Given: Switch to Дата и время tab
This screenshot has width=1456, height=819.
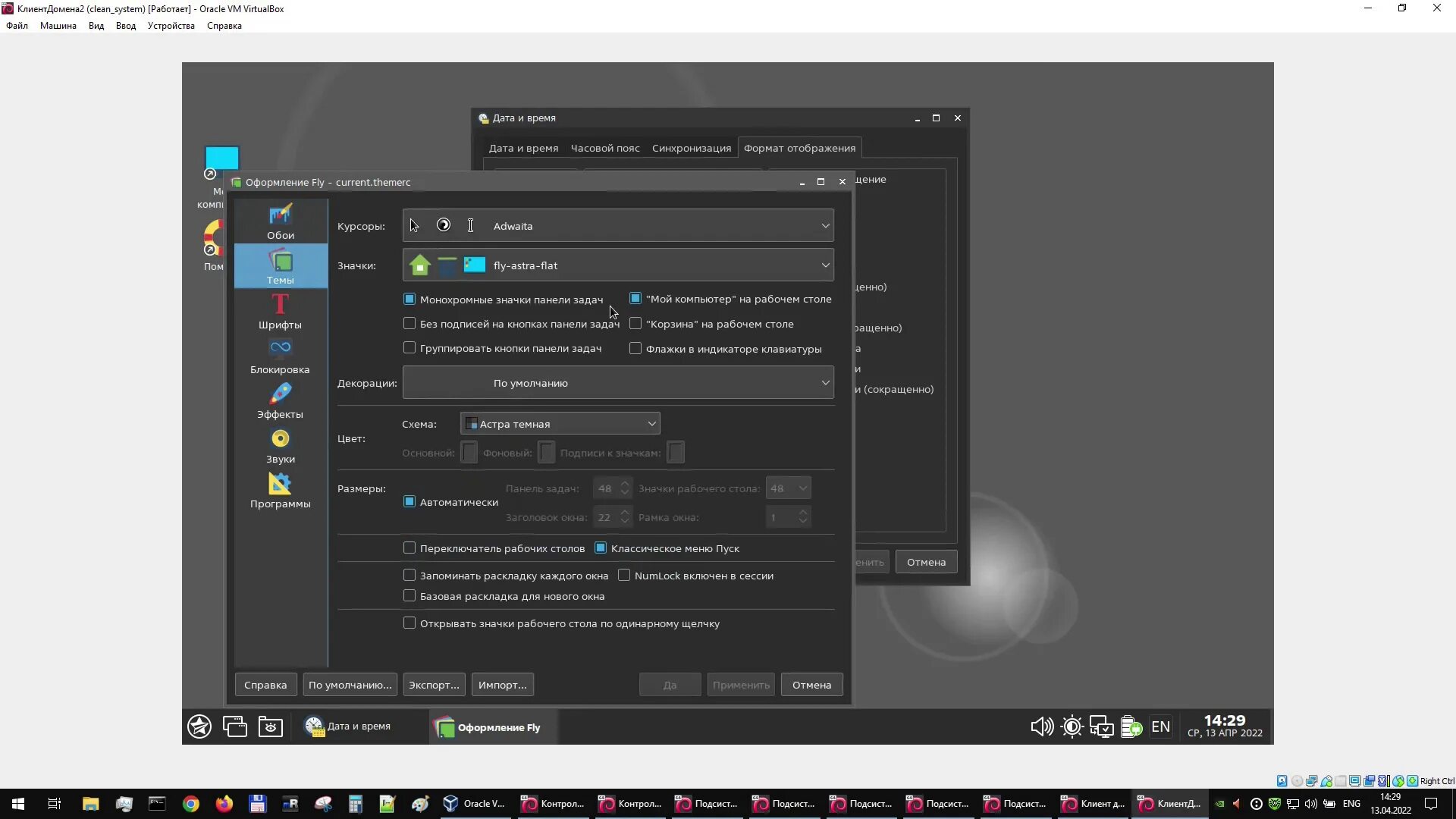Looking at the screenshot, I should [x=523, y=148].
